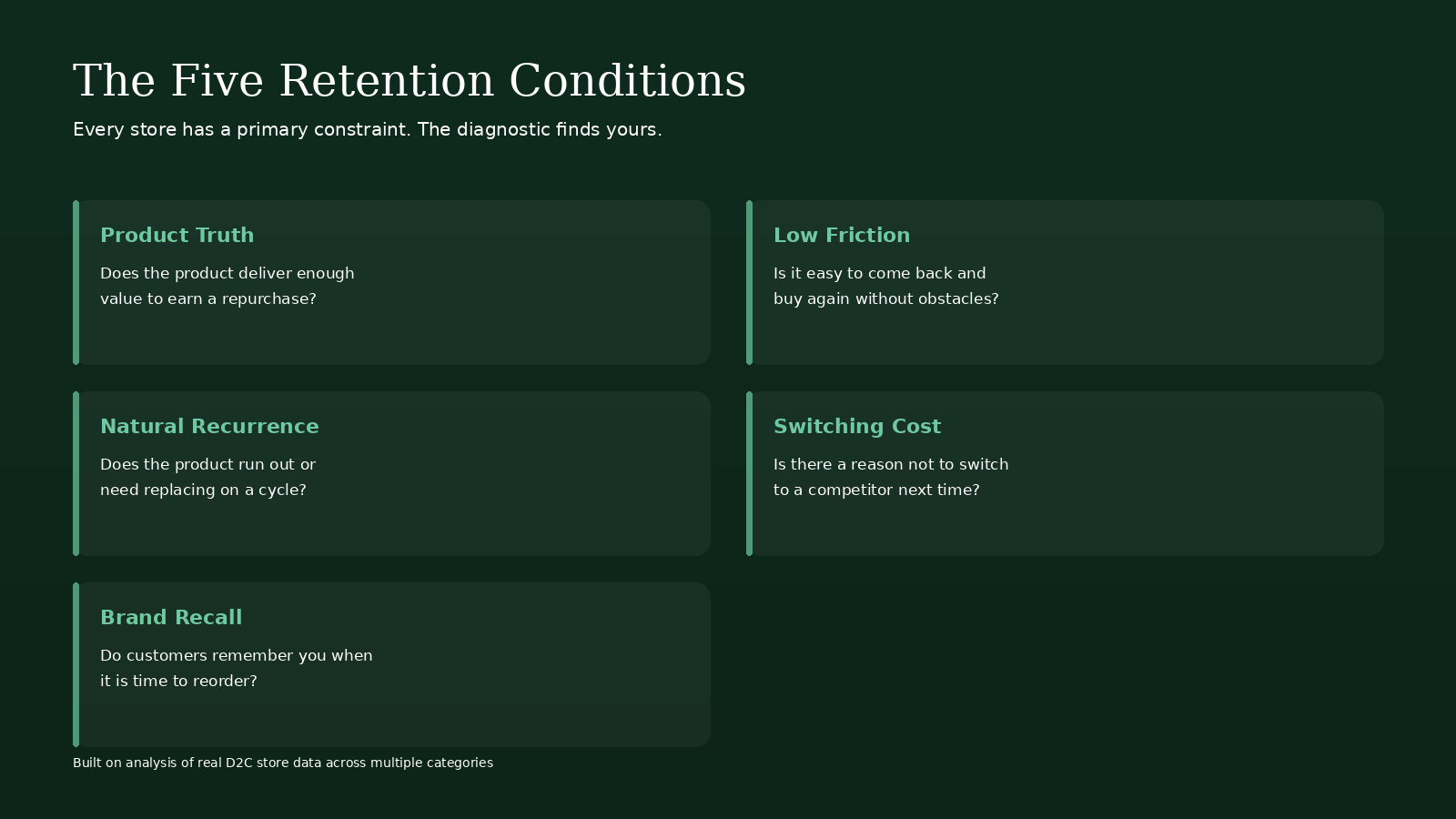Click green accent bar on Natural Recurrence card
Screen dimensions: 1456x819
click(x=76, y=473)
